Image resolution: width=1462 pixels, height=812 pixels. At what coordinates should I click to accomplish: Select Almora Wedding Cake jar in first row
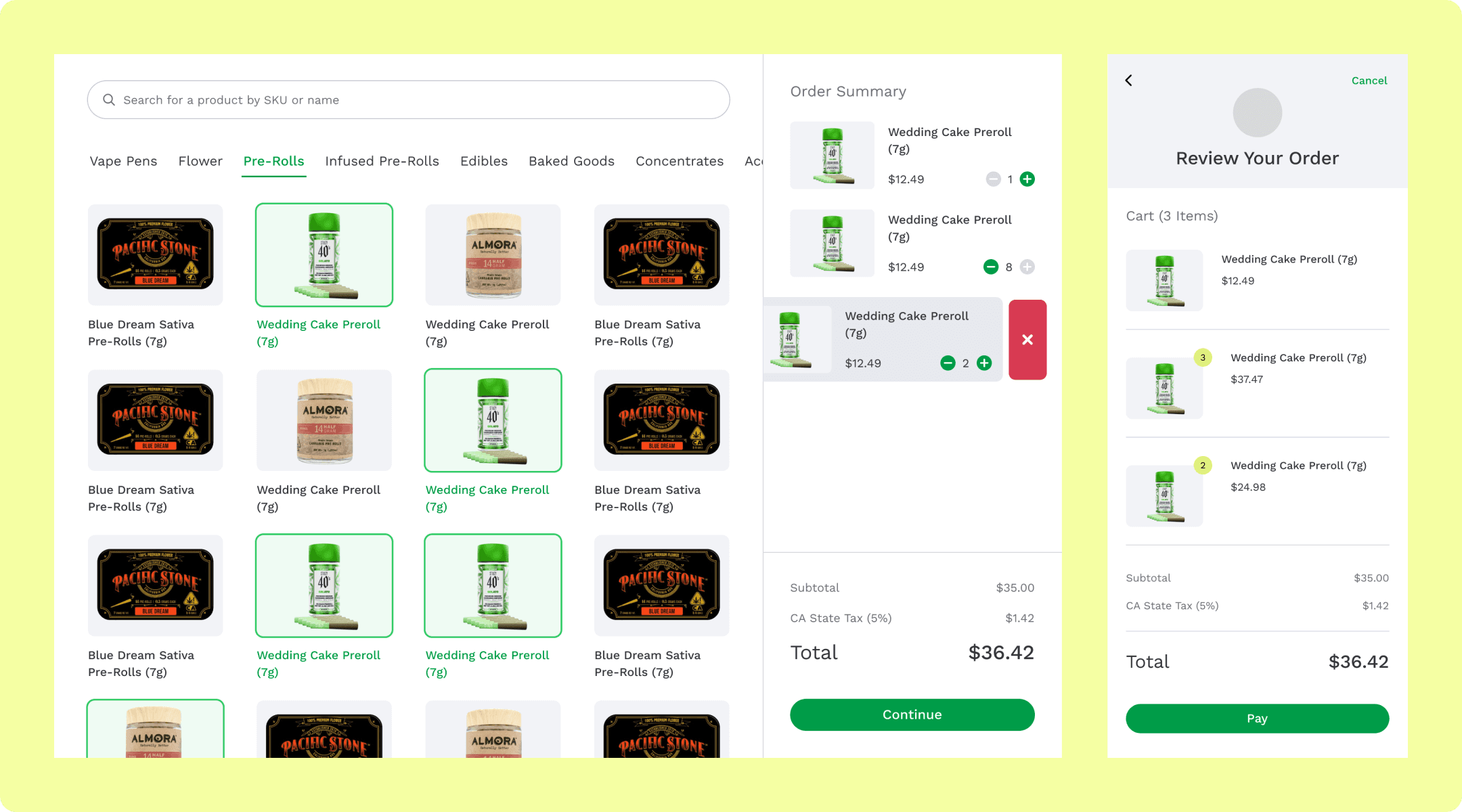tap(493, 254)
